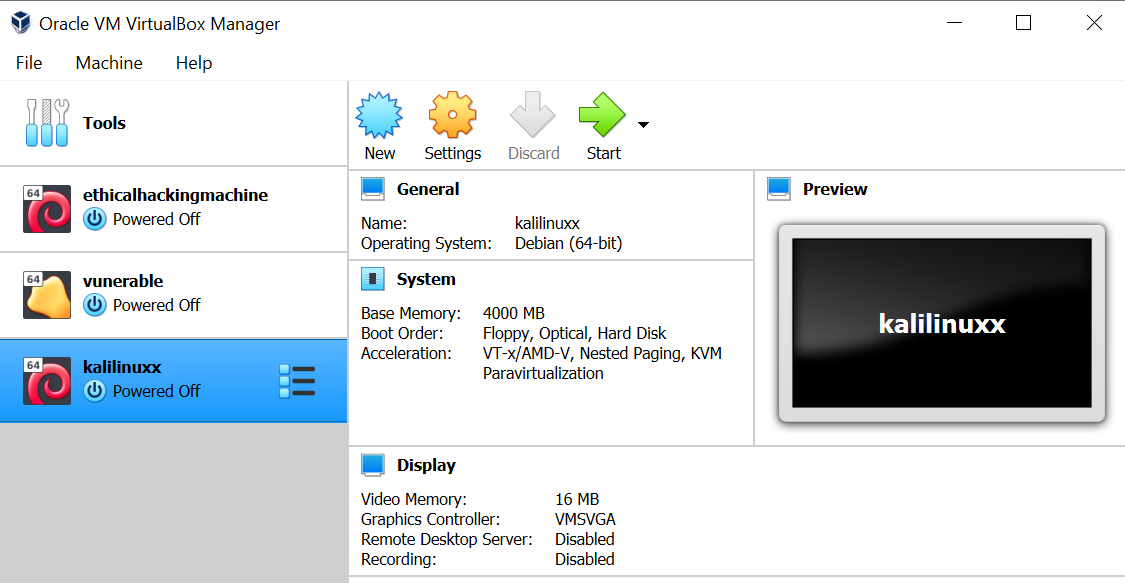Maximize the VirtualBox Manager window
1125x583 pixels.
[x=1023, y=23]
